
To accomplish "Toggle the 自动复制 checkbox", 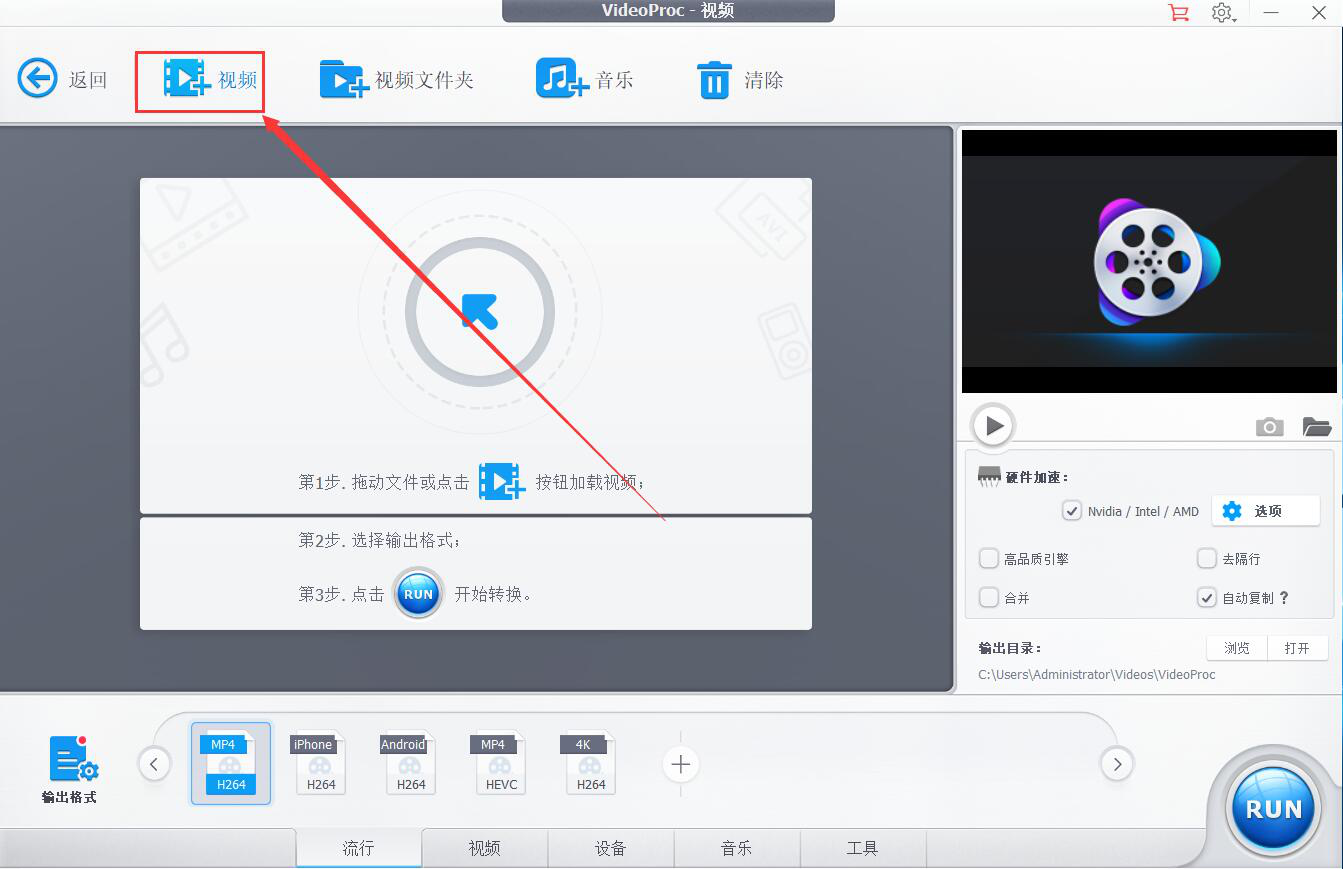I will 1207,598.
